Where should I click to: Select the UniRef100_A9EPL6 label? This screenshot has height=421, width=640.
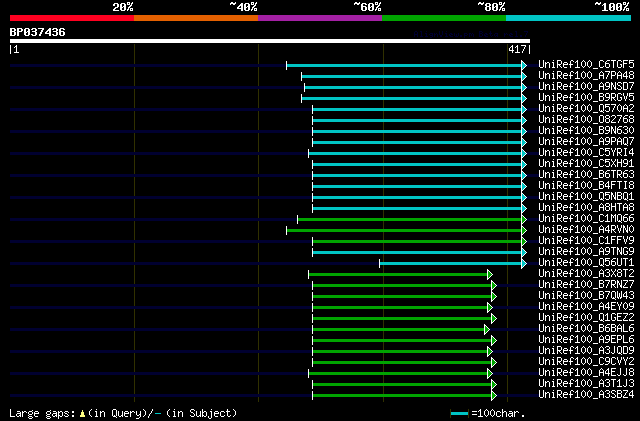click(586, 340)
